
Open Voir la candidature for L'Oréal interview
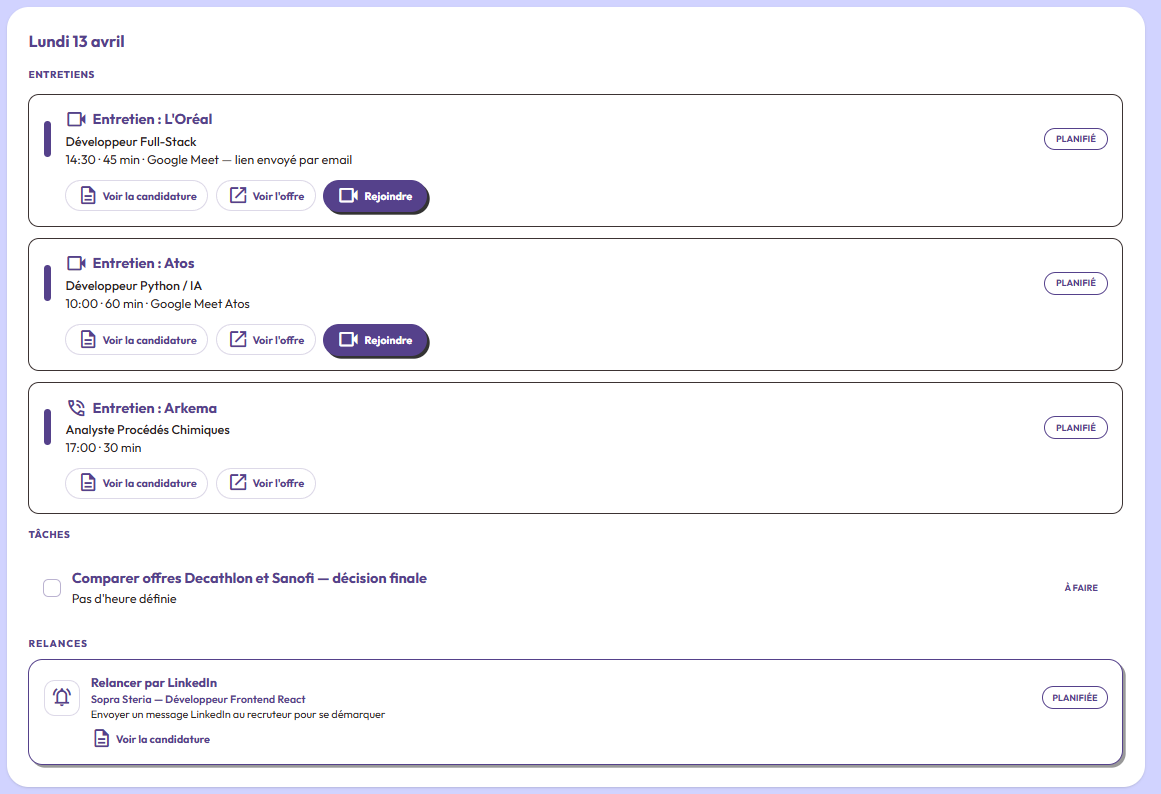pos(137,196)
